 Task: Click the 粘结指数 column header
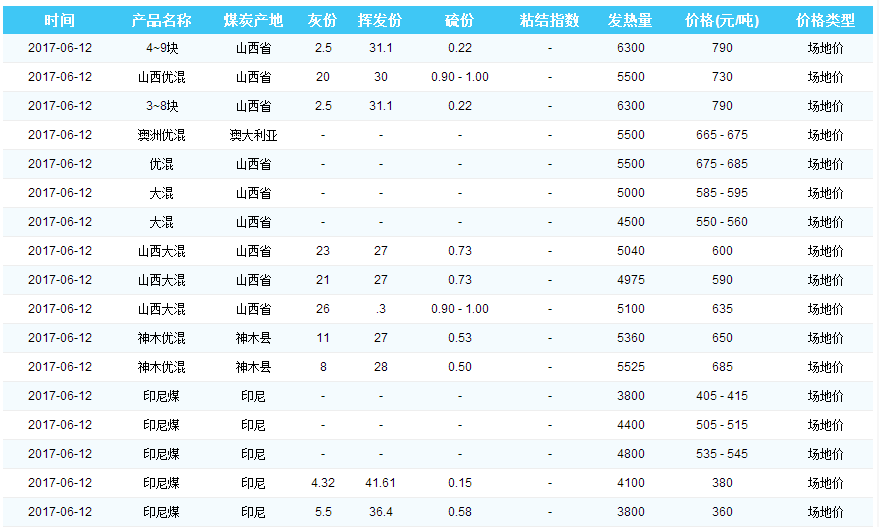point(549,20)
